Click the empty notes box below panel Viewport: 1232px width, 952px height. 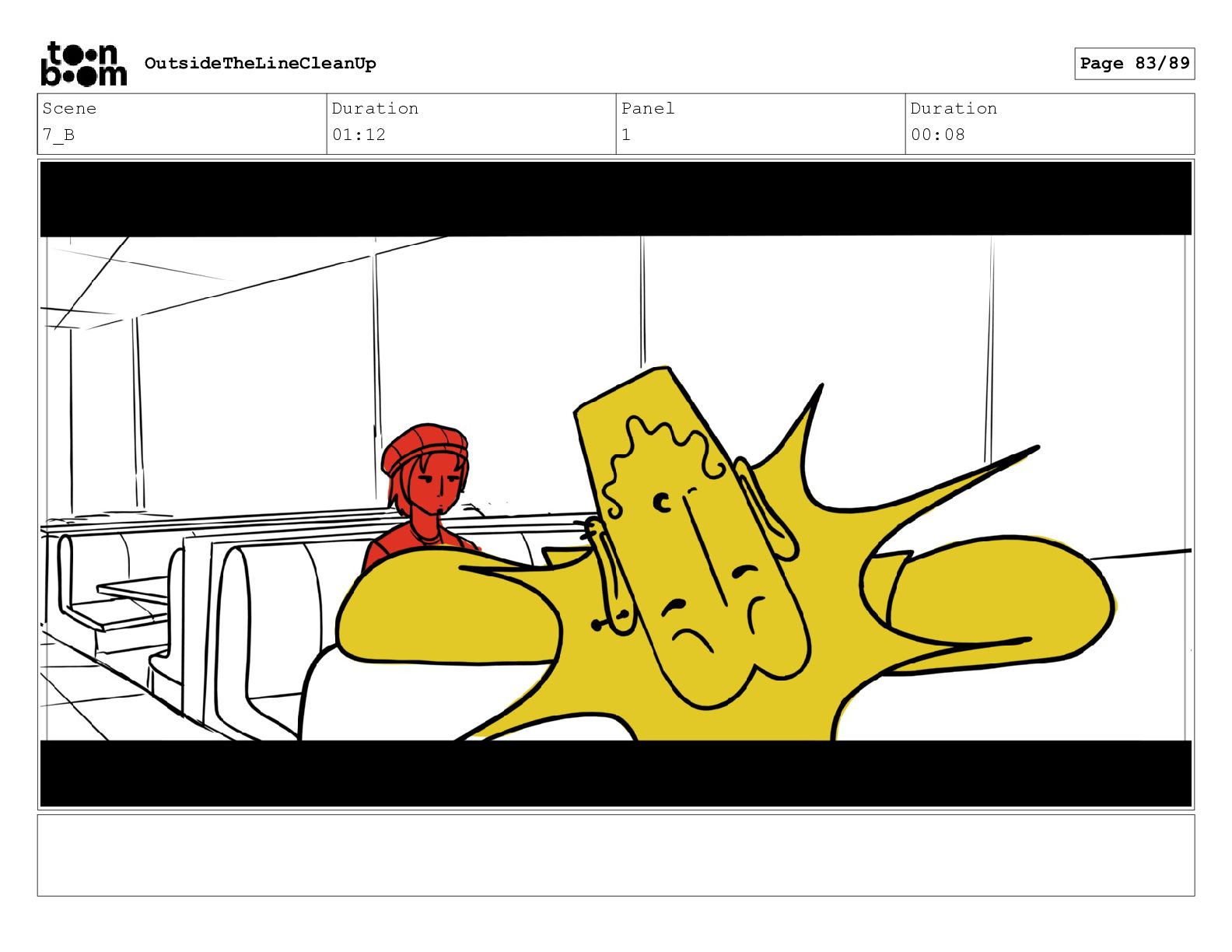(x=616, y=856)
